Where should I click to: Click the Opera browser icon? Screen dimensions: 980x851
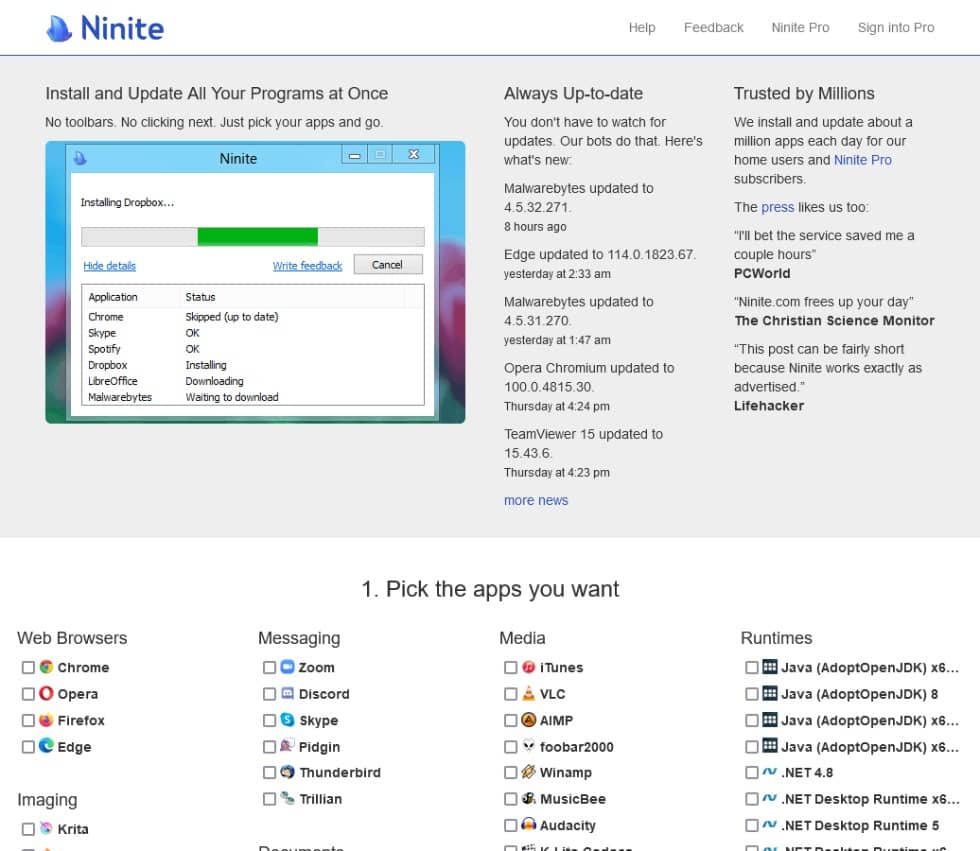coord(46,693)
